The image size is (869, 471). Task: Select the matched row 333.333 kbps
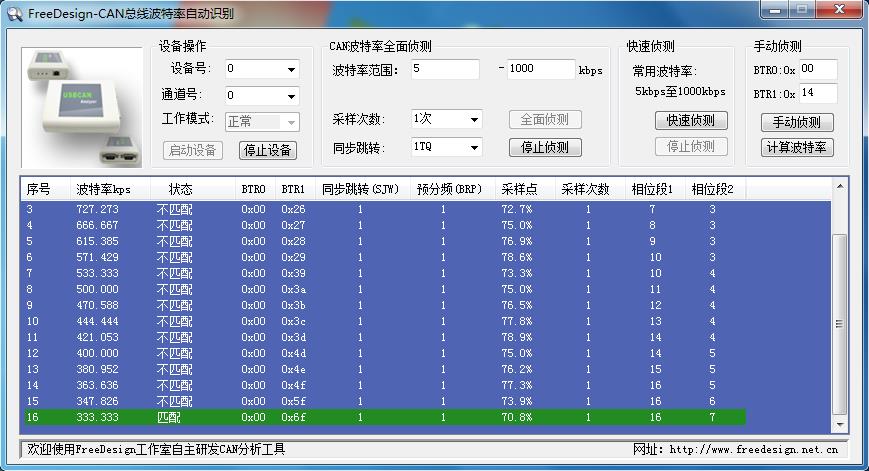coord(384,417)
